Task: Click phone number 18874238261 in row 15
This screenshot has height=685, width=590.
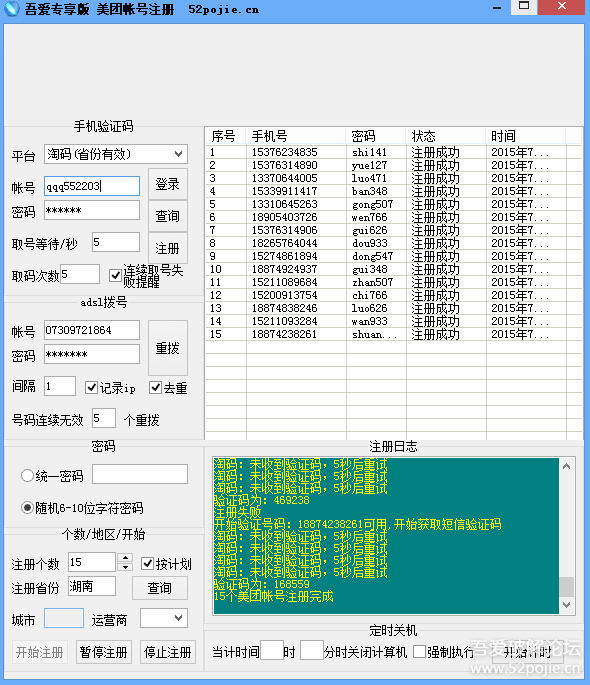Action: point(284,334)
